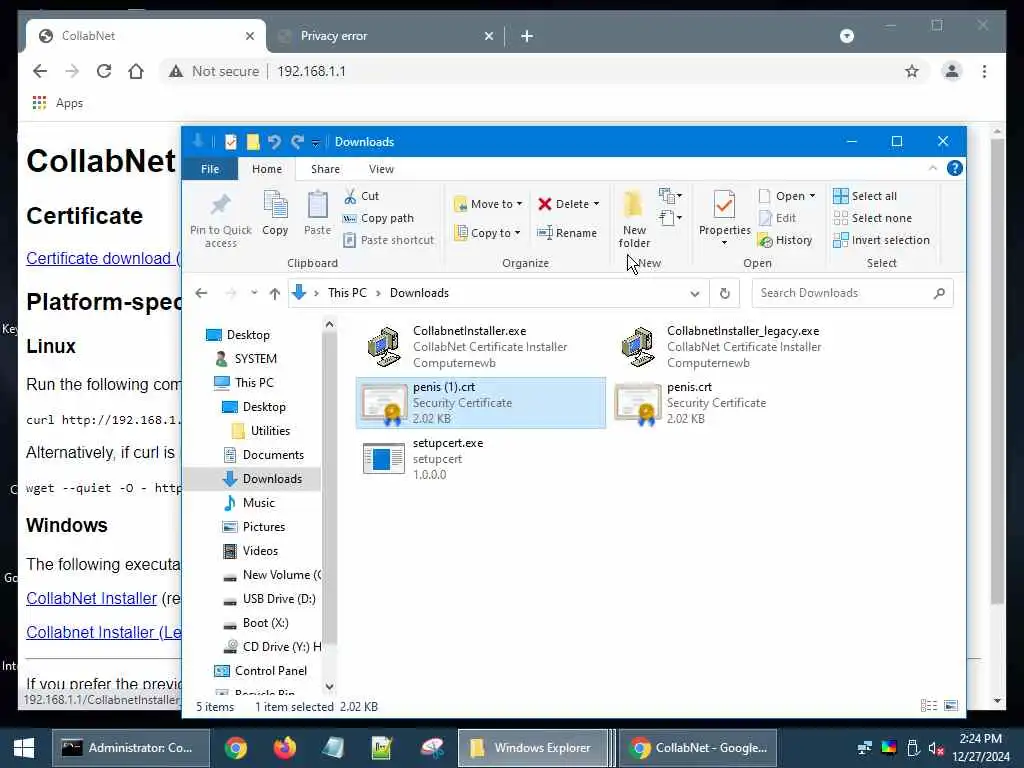Click Edit in the Open group

(x=777, y=218)
